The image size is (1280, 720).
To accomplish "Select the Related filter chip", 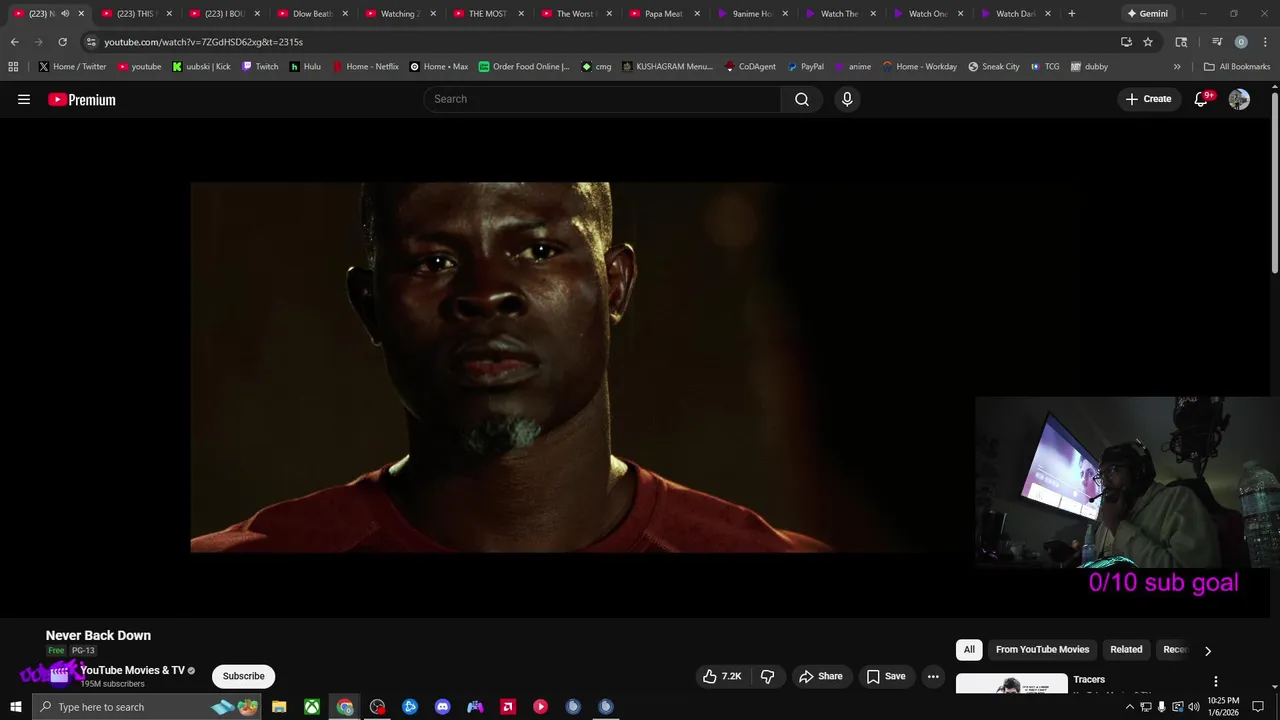I will [1126, 650].
